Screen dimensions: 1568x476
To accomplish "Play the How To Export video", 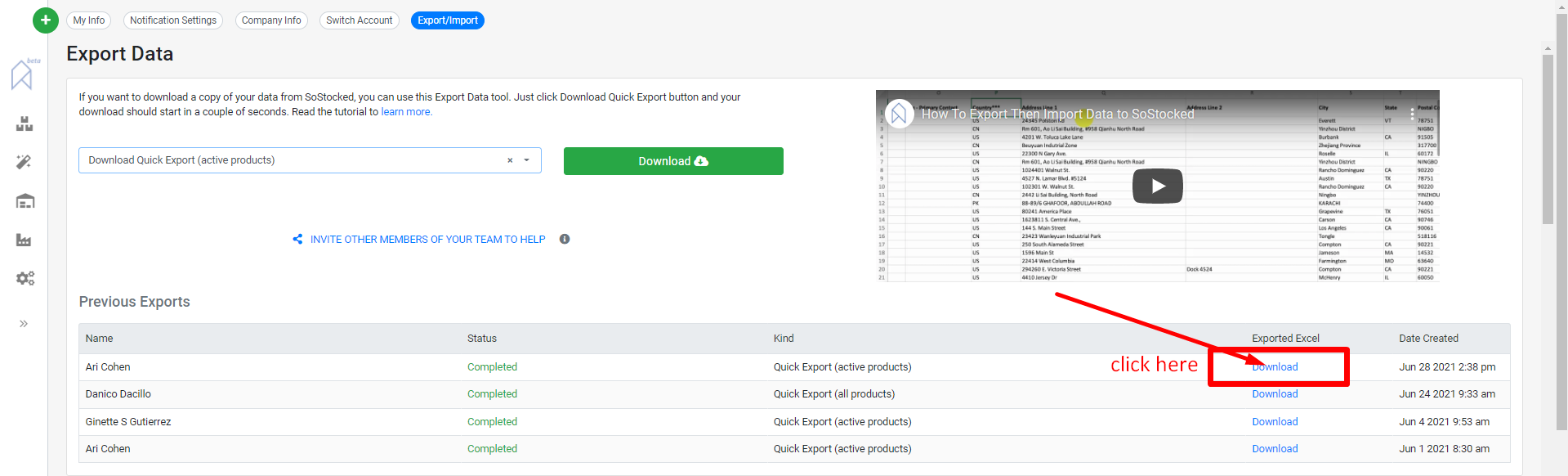I will 1157,186.
